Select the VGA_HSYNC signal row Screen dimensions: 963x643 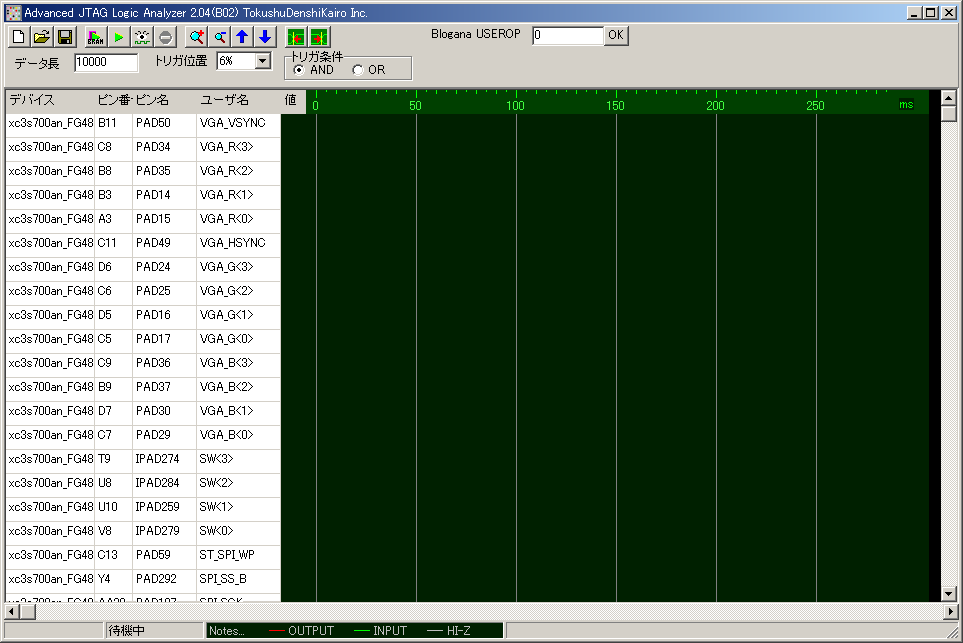pyautogui.click(x=232, y=243)
